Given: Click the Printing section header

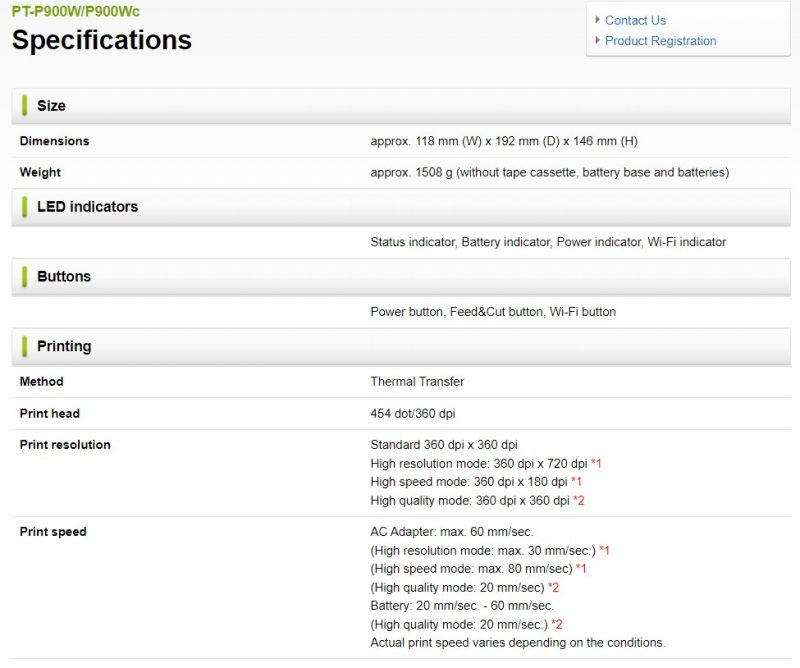Looking at the screenshot, I should pyautogui.click(x=401, y=347).
